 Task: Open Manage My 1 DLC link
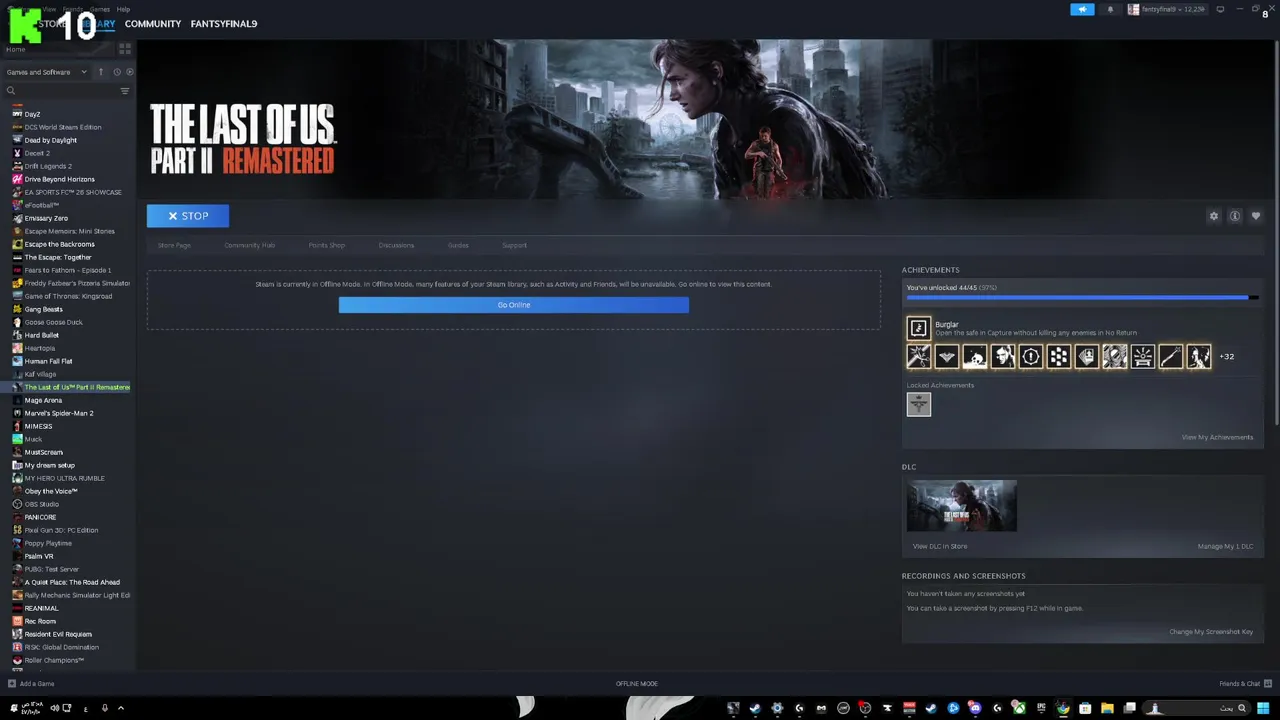(x=1225, y=546)
